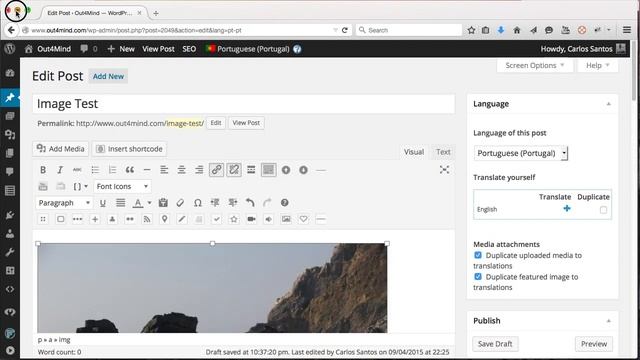This screenshot has height=360, width=640.
Task: Collapse the Publish metabox
Action: click(x=609, y=321)
